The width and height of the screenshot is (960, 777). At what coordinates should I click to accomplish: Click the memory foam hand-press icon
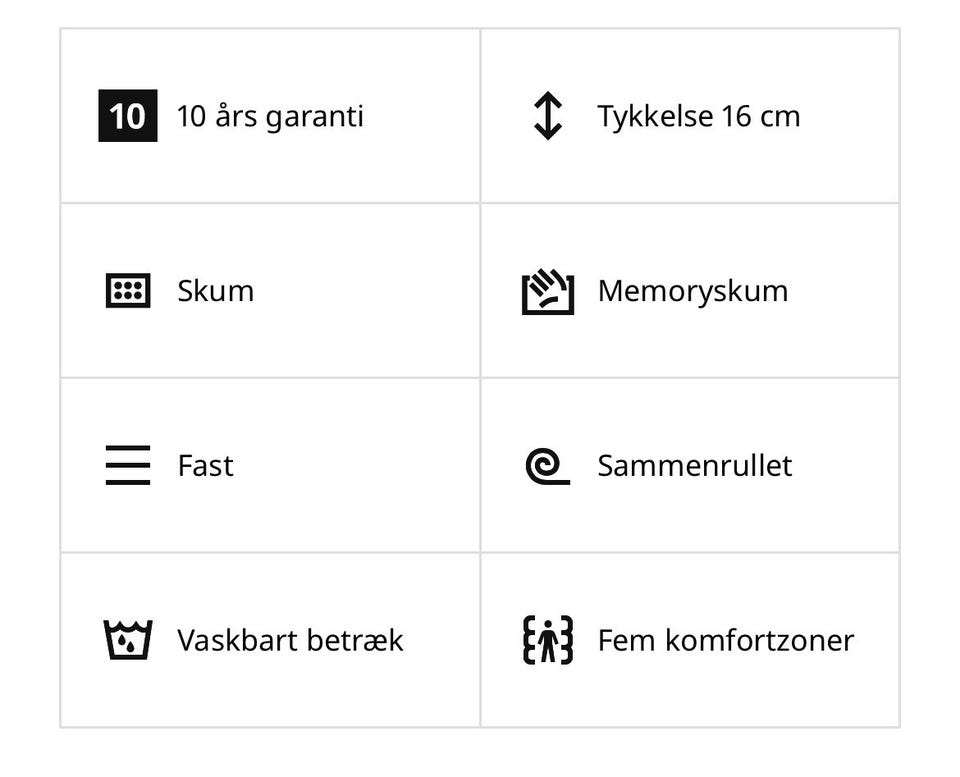point(548,291)
